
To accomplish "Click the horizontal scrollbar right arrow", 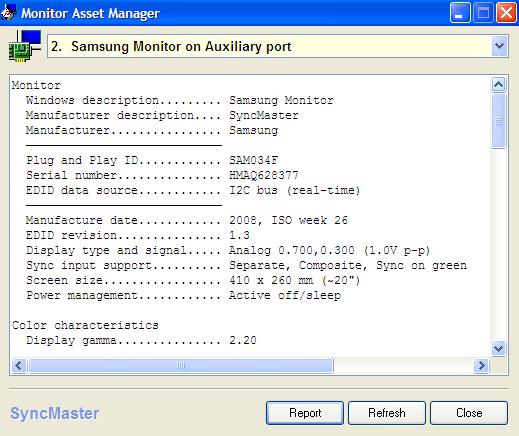I will click(x=481, y=366).
